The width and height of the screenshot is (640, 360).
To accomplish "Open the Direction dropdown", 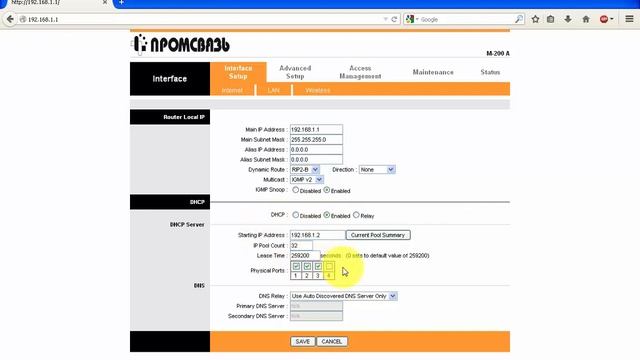I will [377, 169].
